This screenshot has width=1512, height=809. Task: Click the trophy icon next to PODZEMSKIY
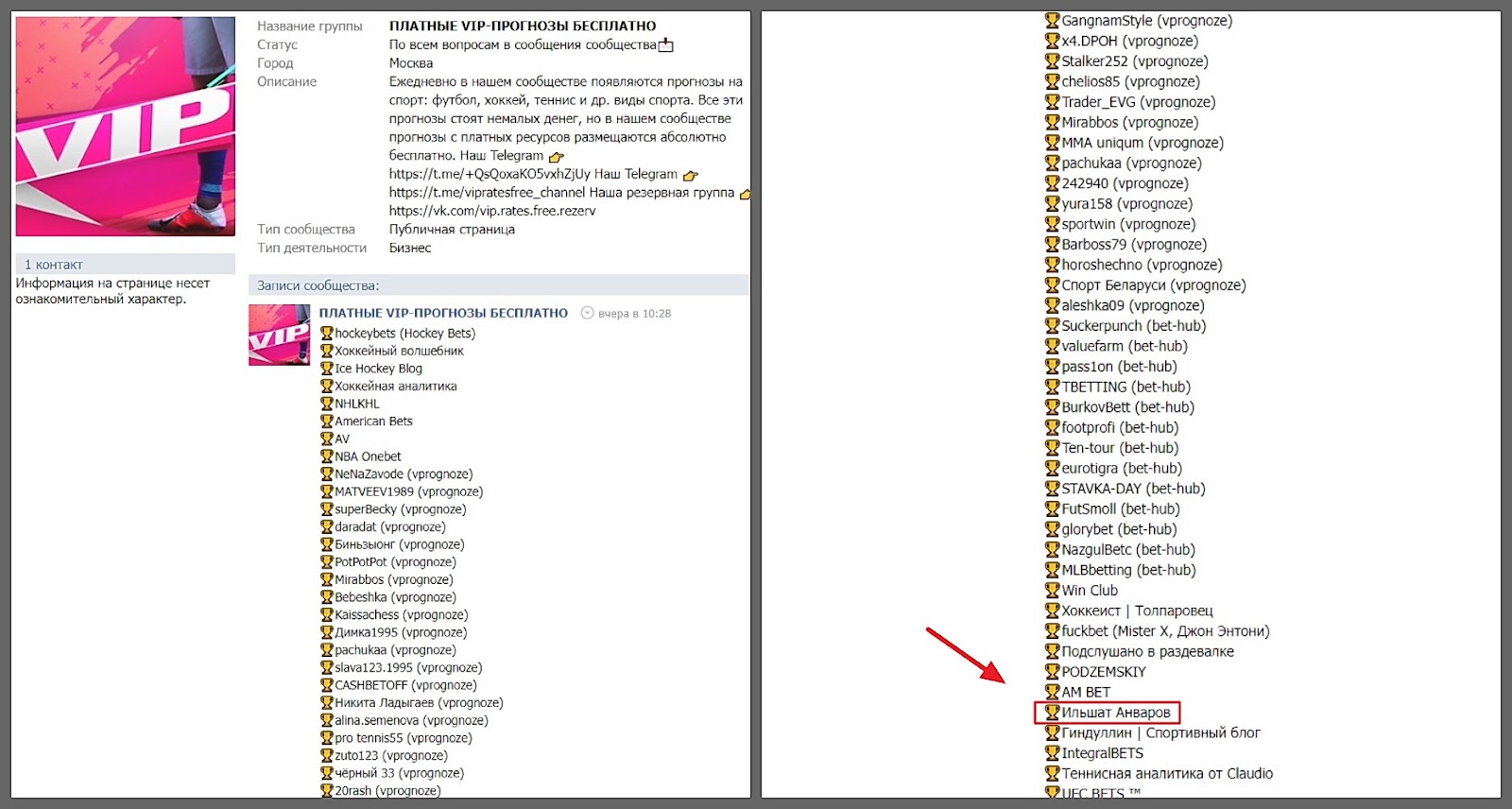pos(1052,672)
